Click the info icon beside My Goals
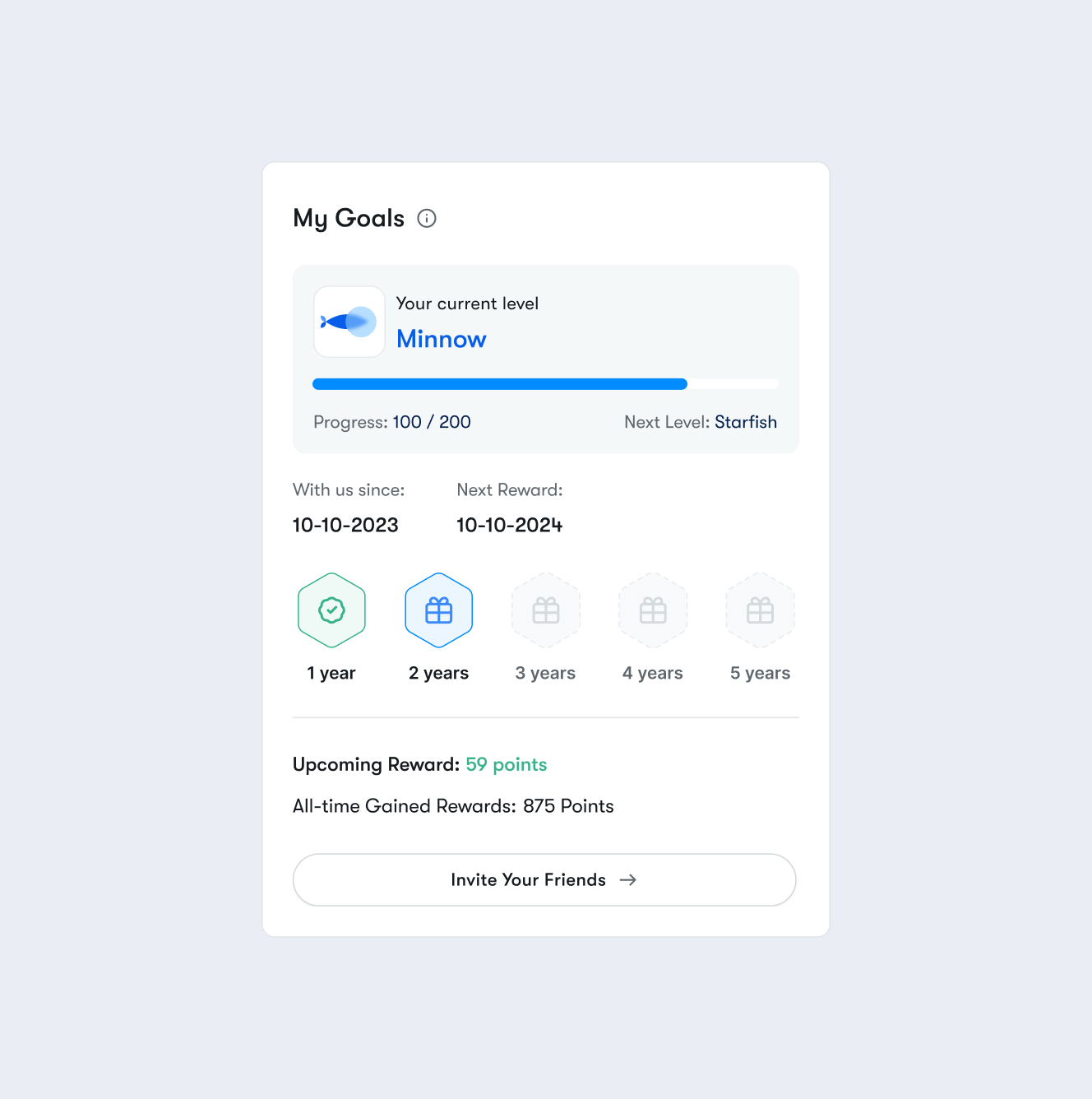Image resolution: width=1092 pixels, height=1099 pixels. pyautogui.click(x=427, y=218)
